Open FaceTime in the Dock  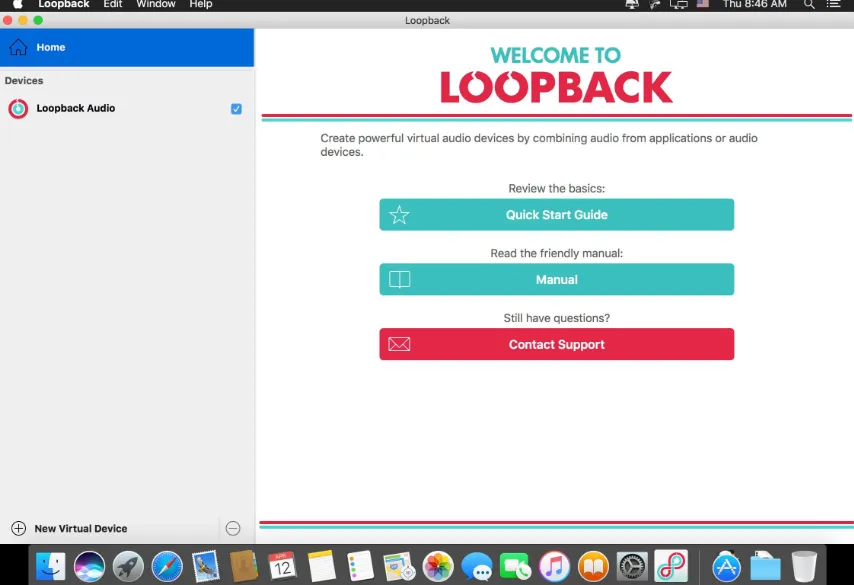(x=515, y=566)
